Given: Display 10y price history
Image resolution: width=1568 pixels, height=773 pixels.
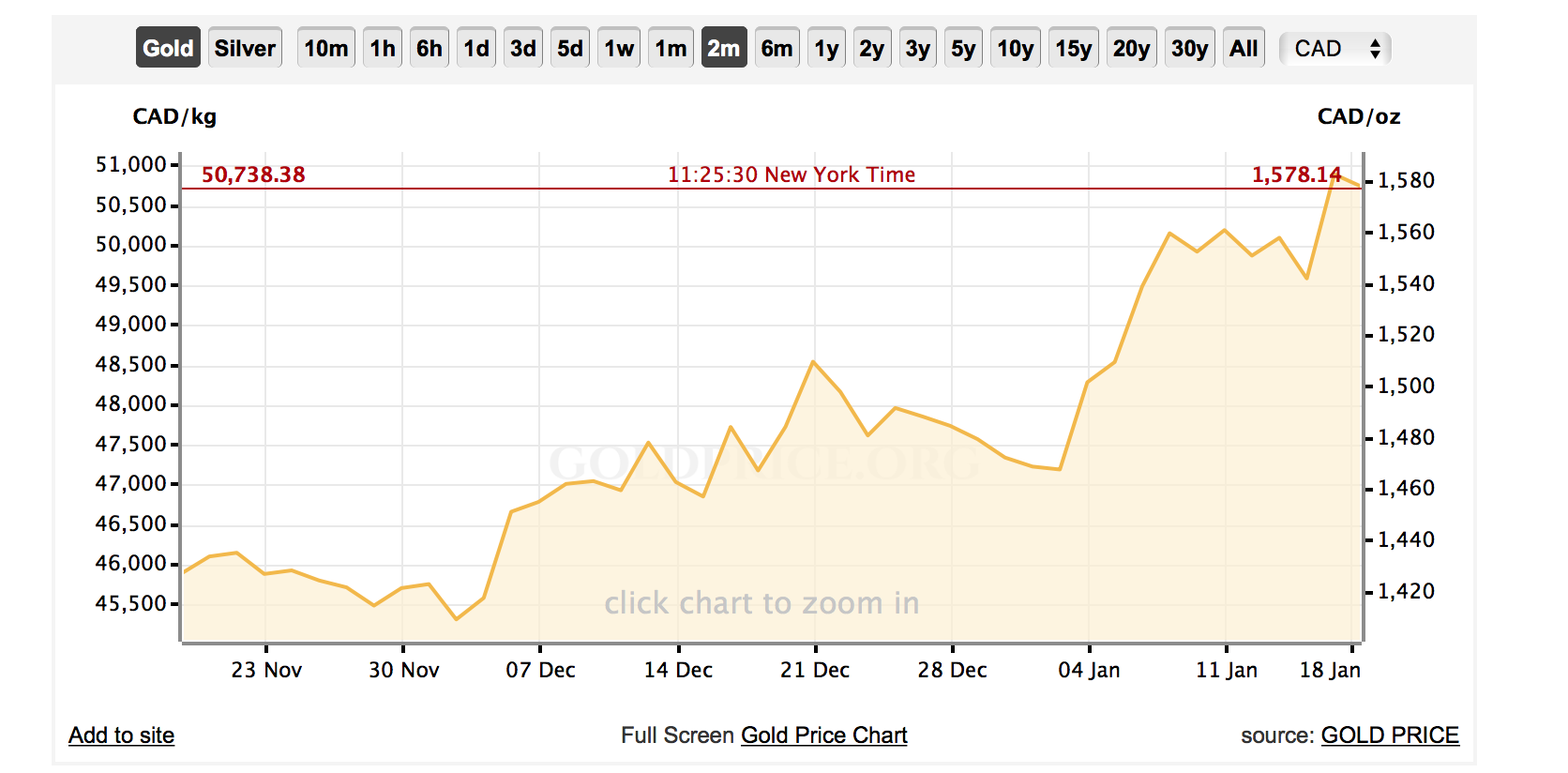Looking at the screenshot, I should tap(1016, 49).
